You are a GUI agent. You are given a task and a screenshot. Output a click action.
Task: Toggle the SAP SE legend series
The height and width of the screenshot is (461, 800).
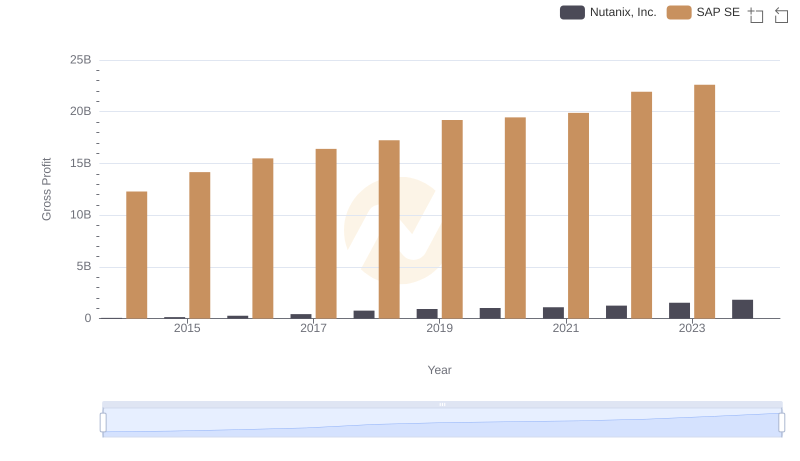point(703,12)
